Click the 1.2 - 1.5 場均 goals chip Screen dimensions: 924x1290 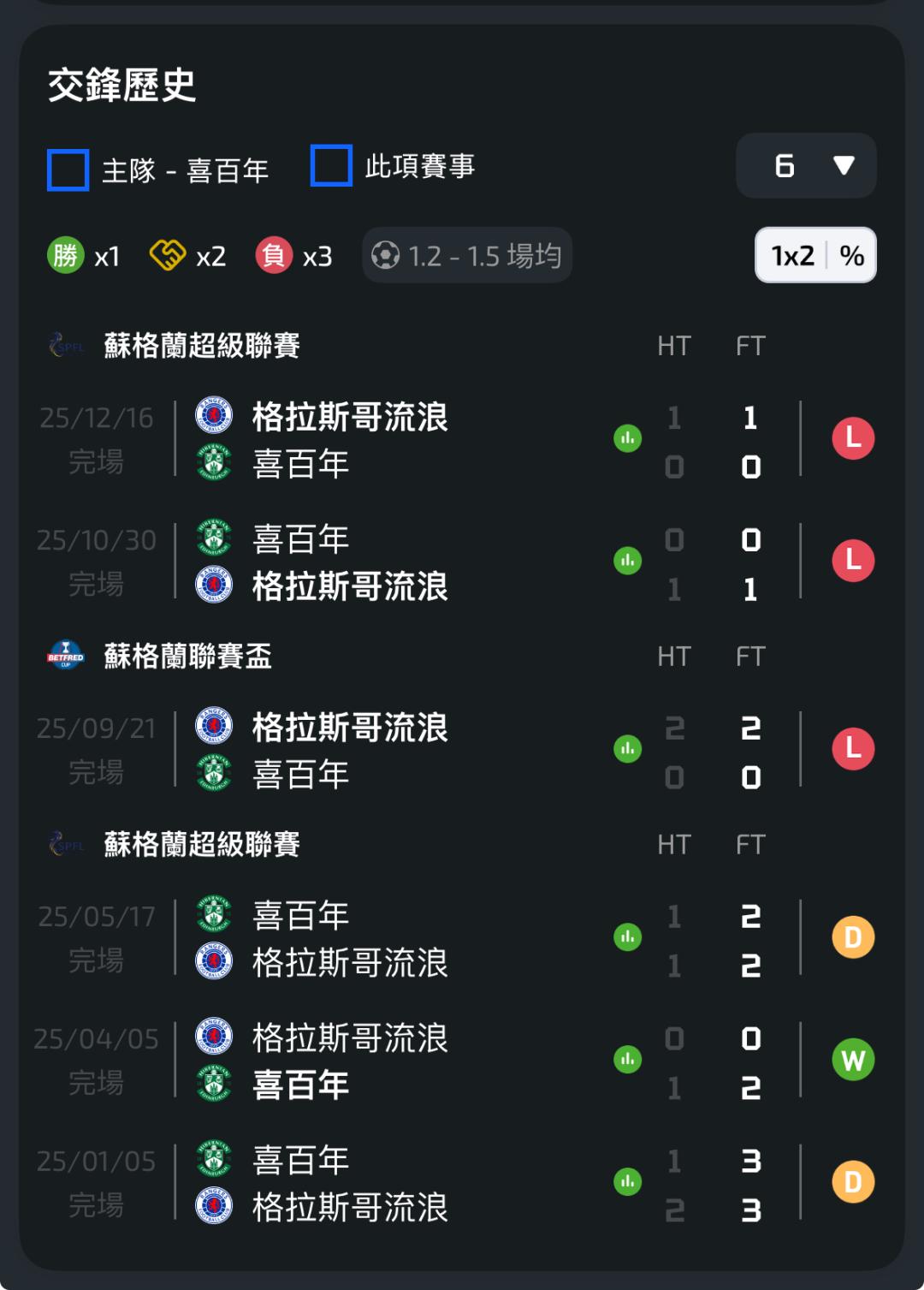467,255
